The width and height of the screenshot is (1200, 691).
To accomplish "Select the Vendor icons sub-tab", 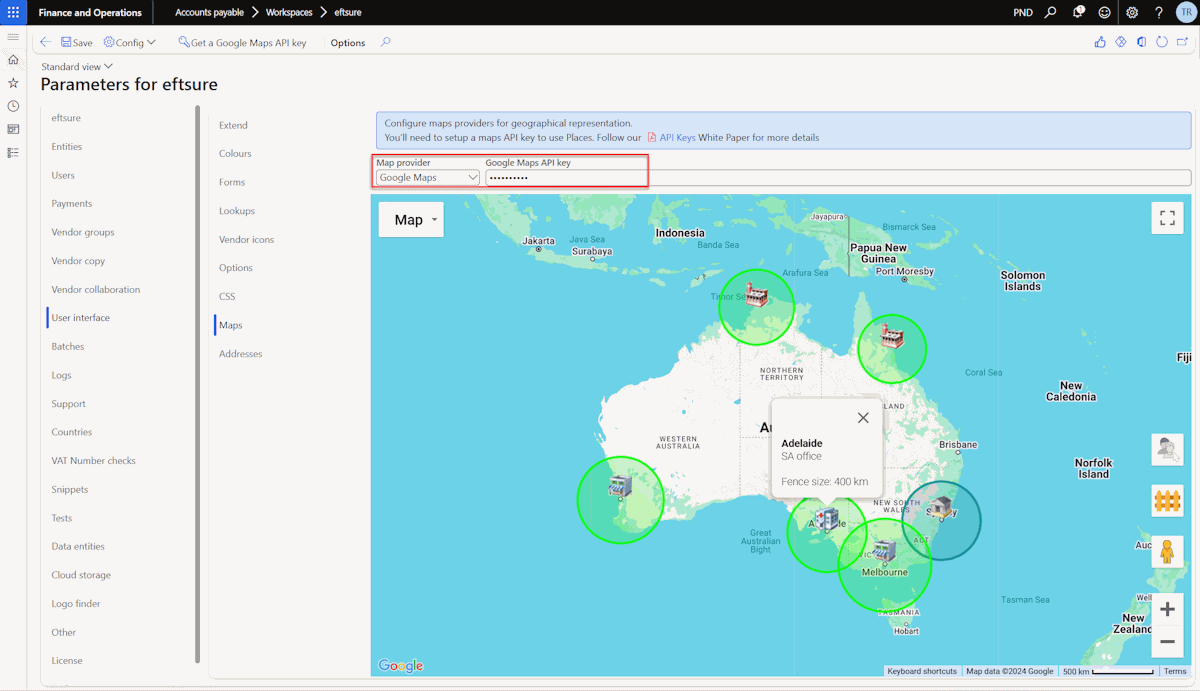I will coord(246,240).
